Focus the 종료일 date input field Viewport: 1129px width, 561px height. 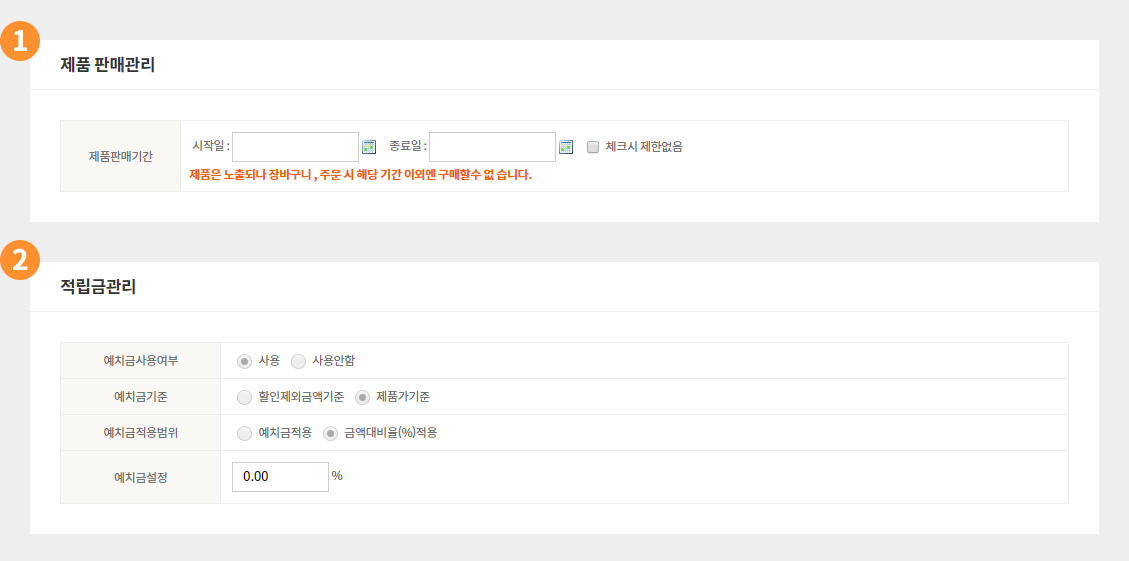492,147
